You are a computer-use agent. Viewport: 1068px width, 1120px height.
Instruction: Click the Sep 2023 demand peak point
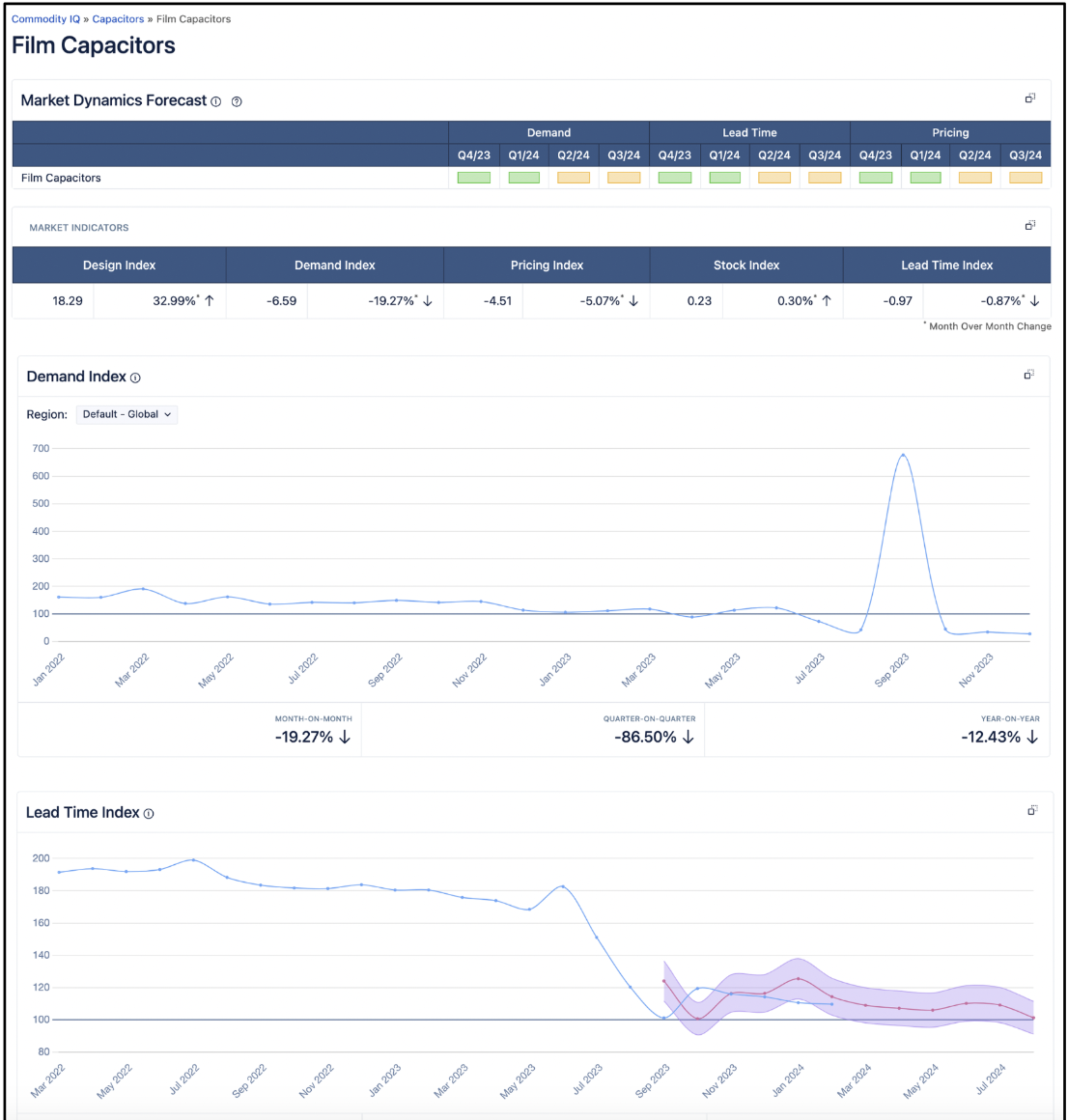[903, 455]
